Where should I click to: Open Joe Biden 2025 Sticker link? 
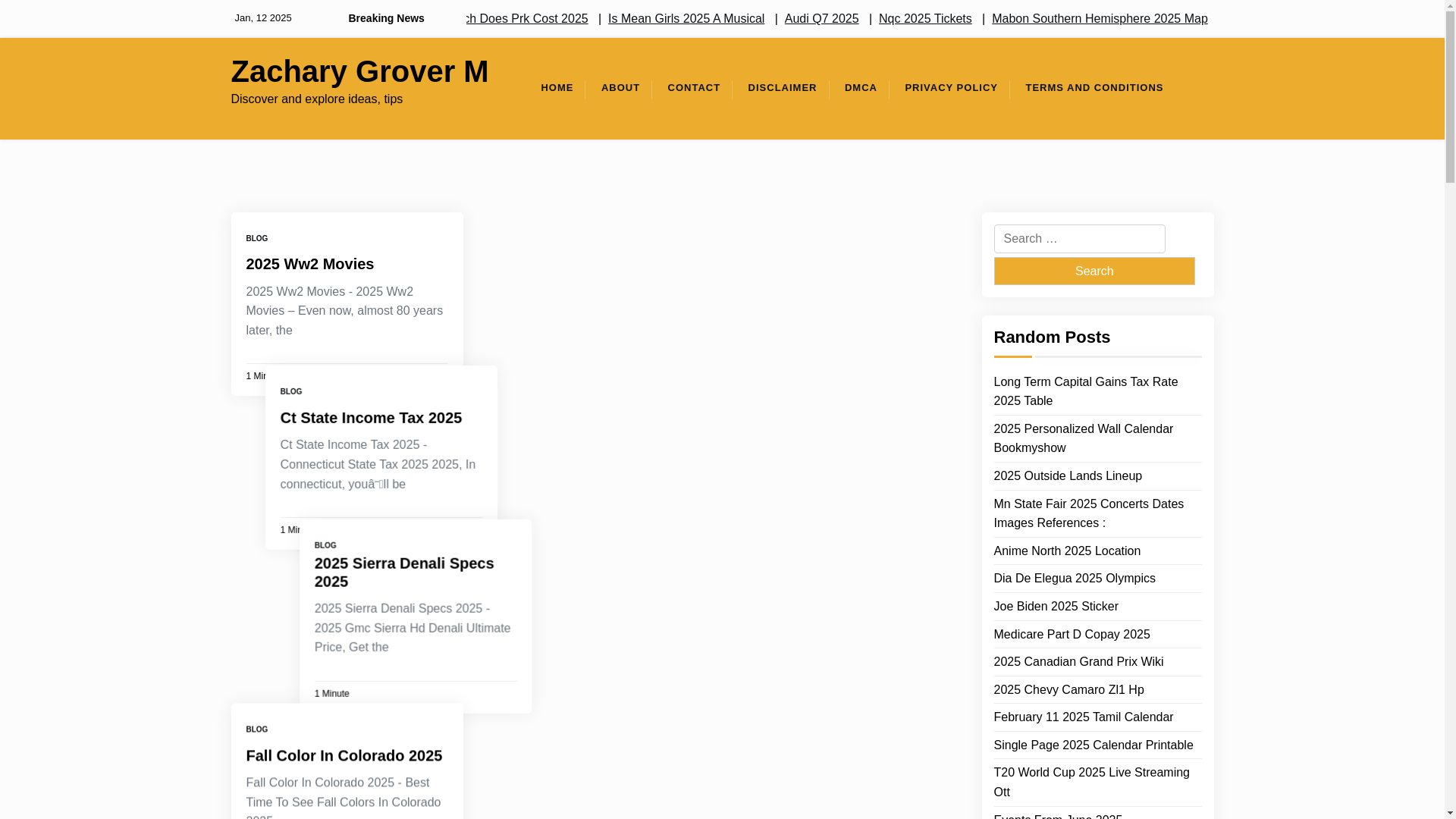(x=1056, y=607)
